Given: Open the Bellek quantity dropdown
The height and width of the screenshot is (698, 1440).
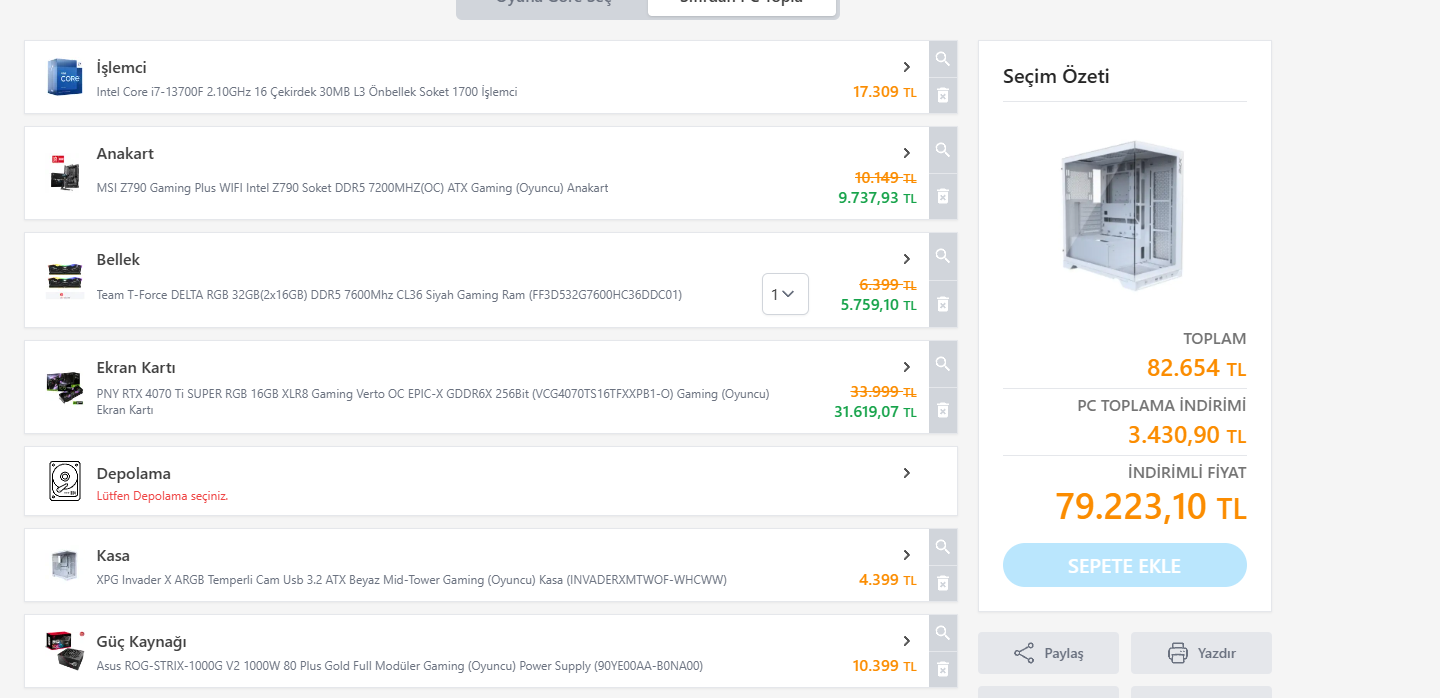Looking at the screenshot, I should pyautogui.click(x=785, y=294).
